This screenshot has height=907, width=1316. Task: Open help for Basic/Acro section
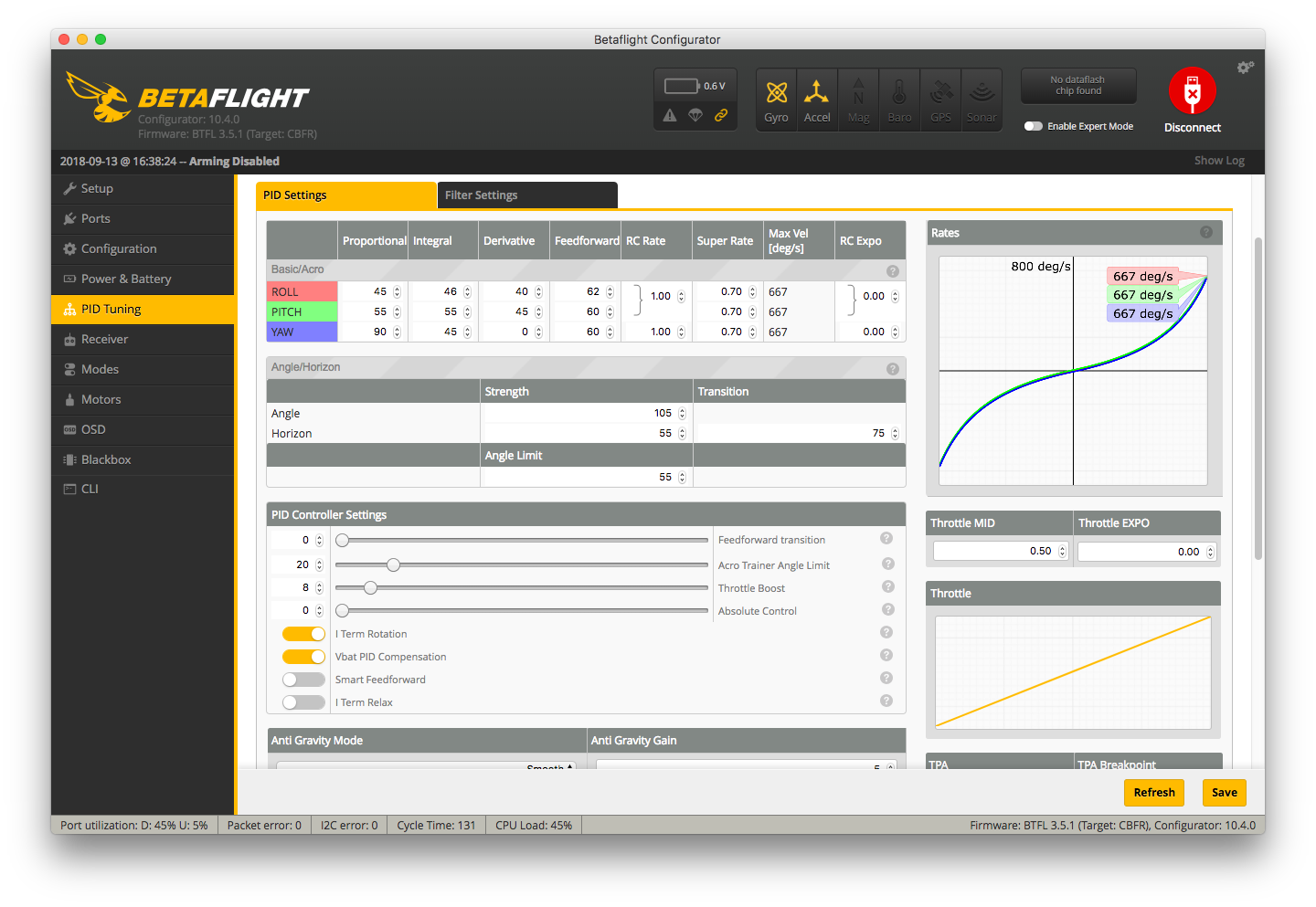893,271
